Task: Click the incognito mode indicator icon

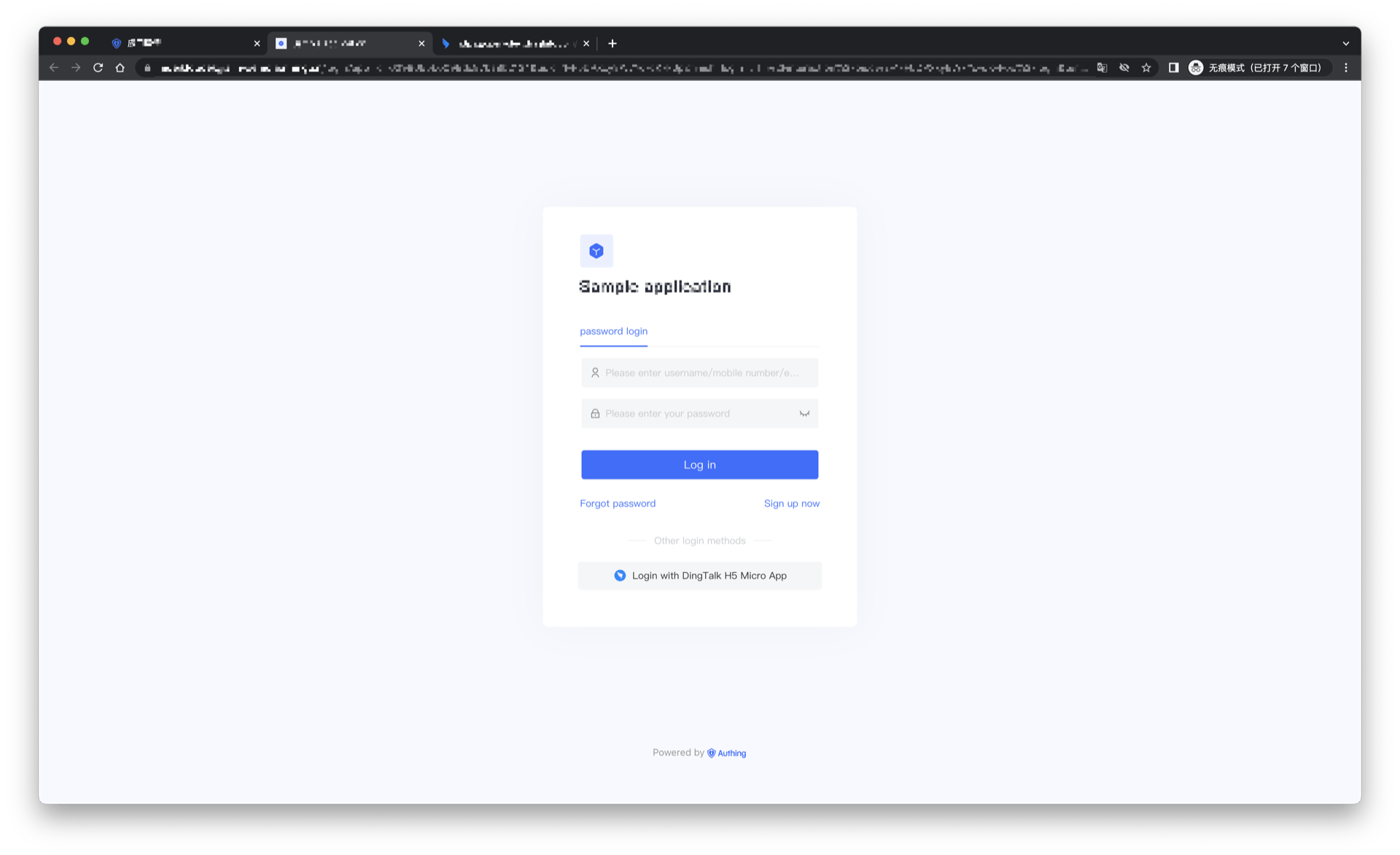Action: (x=1195, y=67)
